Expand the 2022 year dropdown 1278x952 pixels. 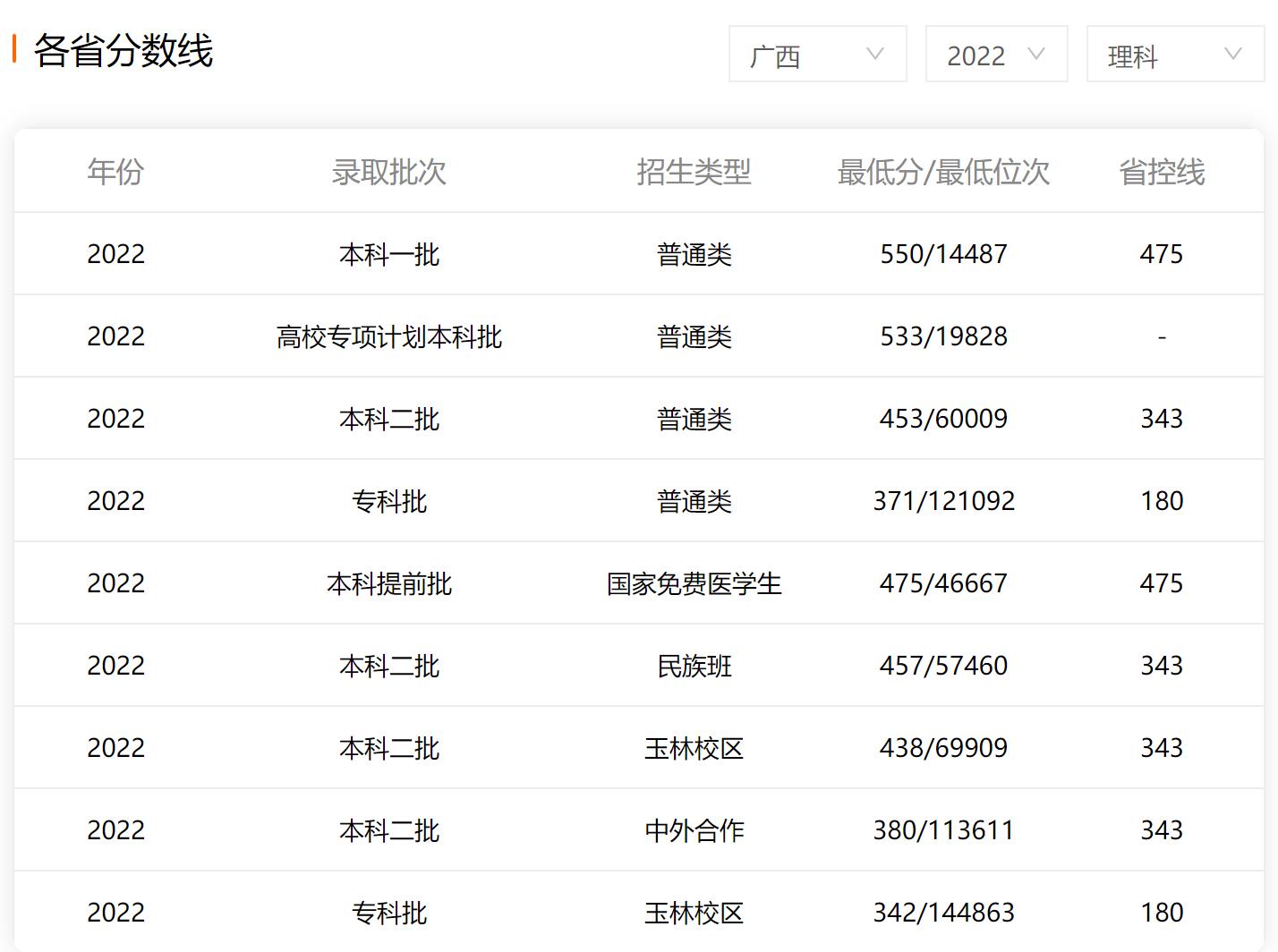pyautogui.click(x=995, y=55)
